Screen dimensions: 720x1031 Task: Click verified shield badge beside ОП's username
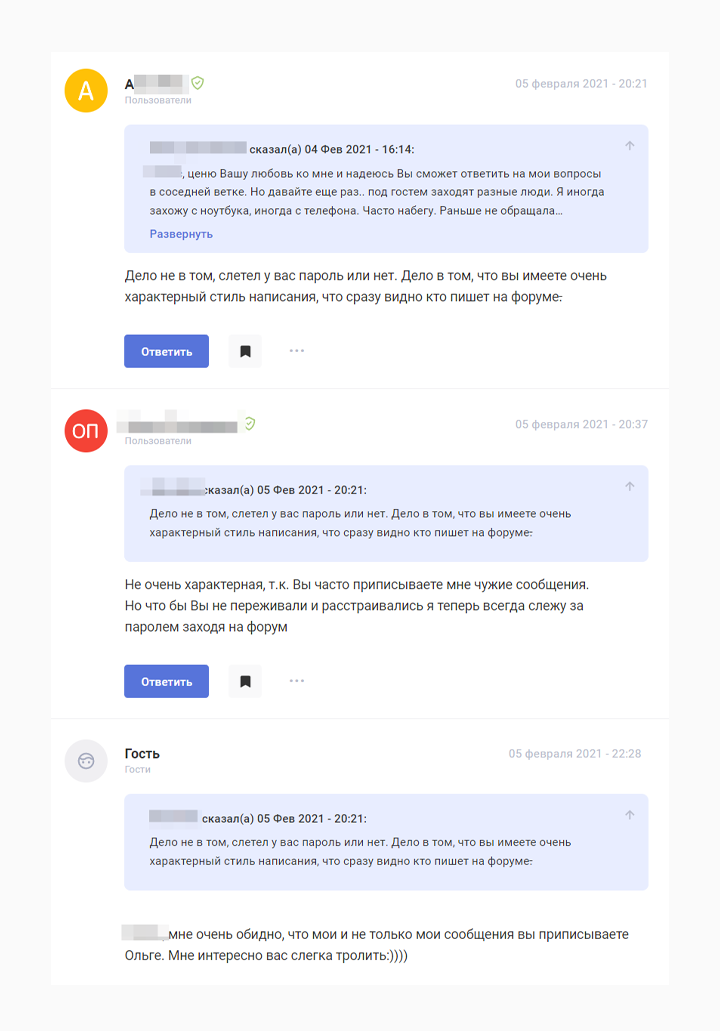tap(249, 424)
